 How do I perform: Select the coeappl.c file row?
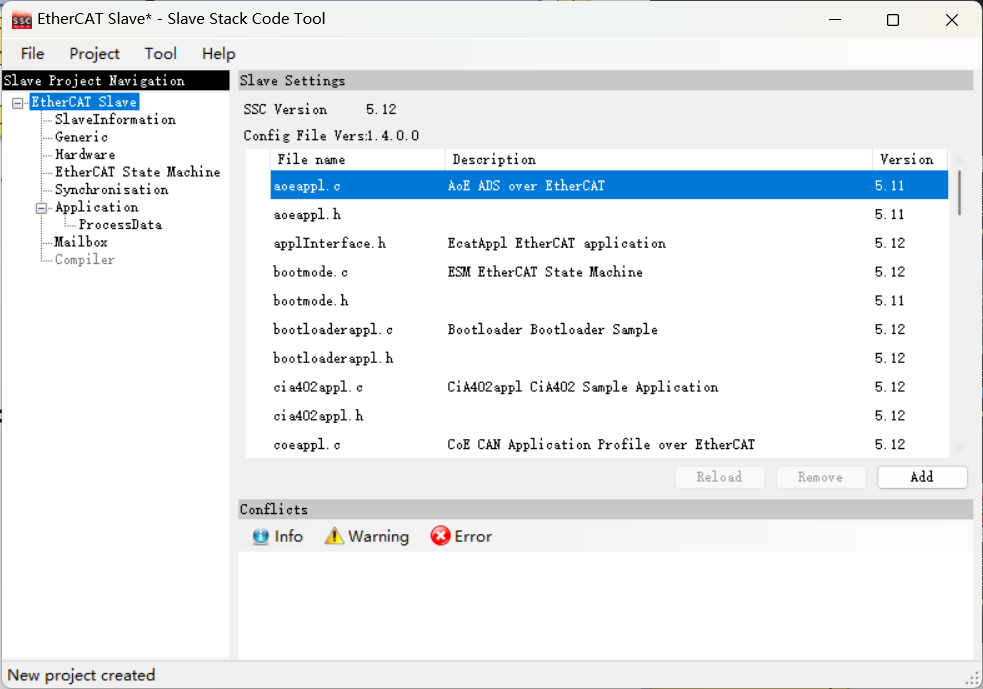point(609,444)
